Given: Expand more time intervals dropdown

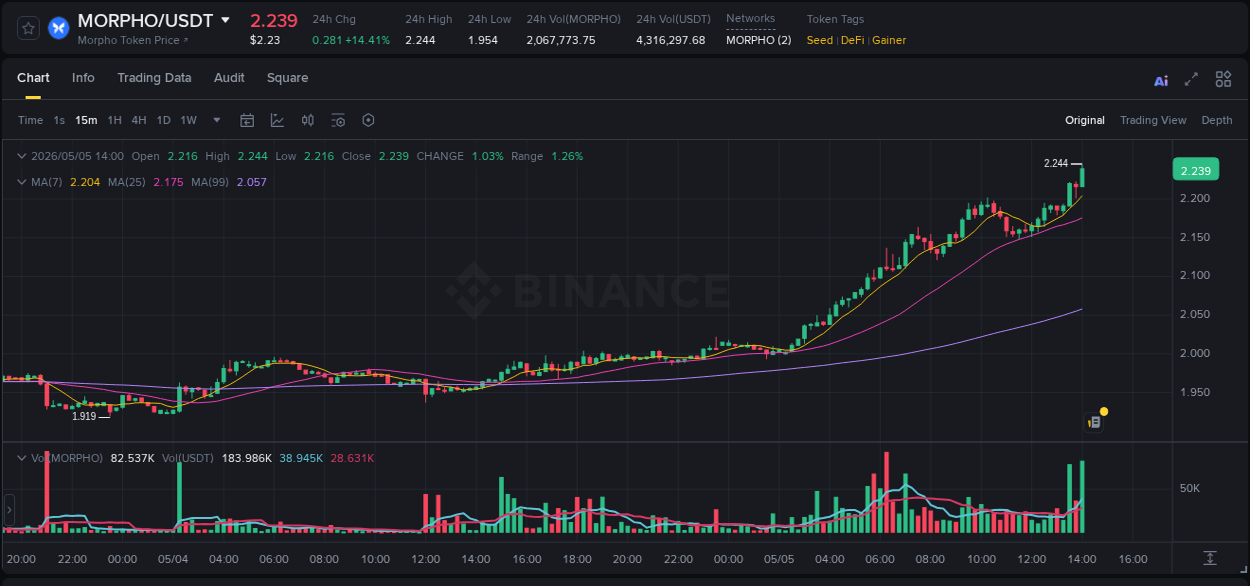Looking at the screenshot, I should coord(217,120).
